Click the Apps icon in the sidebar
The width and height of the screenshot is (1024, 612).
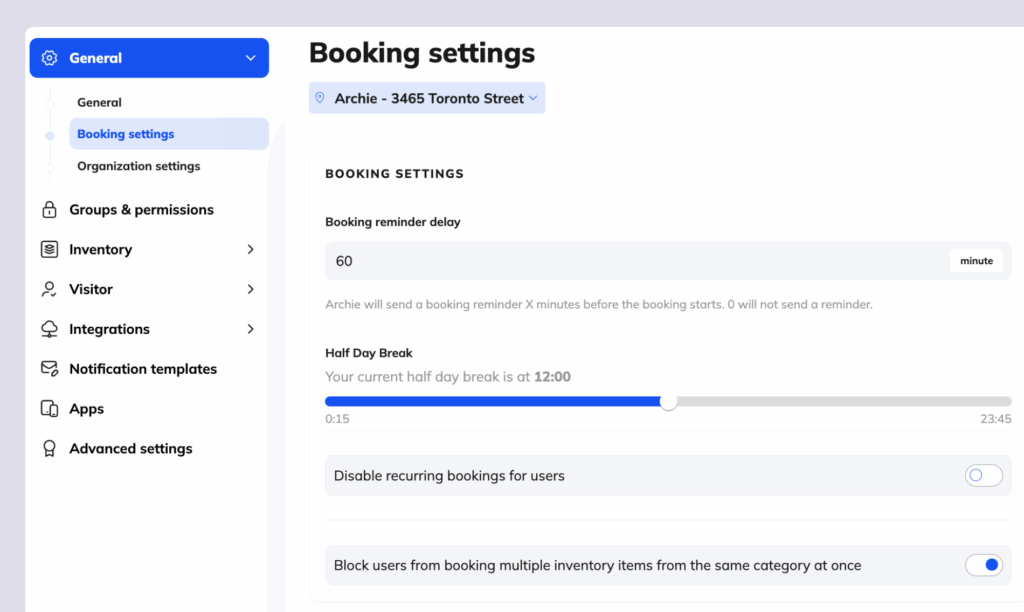pyautogui.click(x=48, y=408)
